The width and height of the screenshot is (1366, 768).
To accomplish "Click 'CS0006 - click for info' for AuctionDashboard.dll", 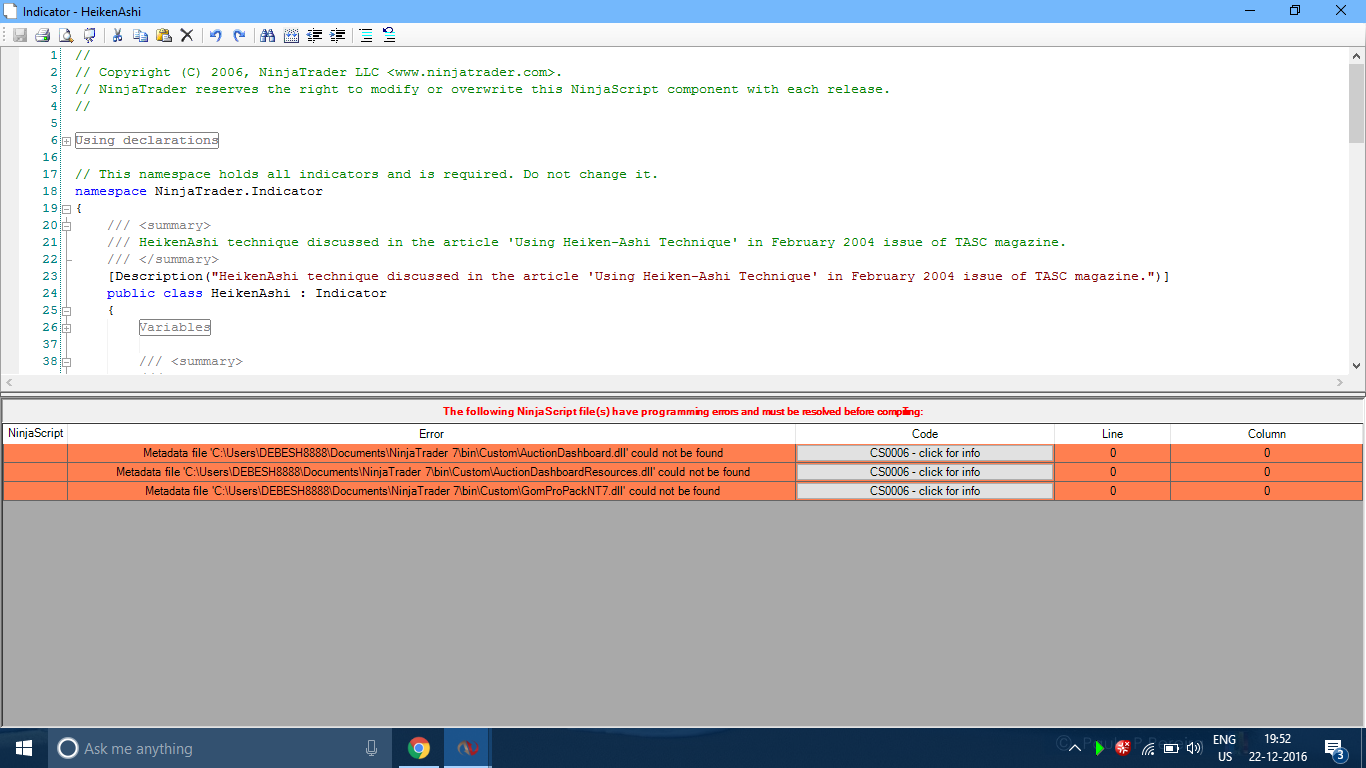I will pos(925,453).
